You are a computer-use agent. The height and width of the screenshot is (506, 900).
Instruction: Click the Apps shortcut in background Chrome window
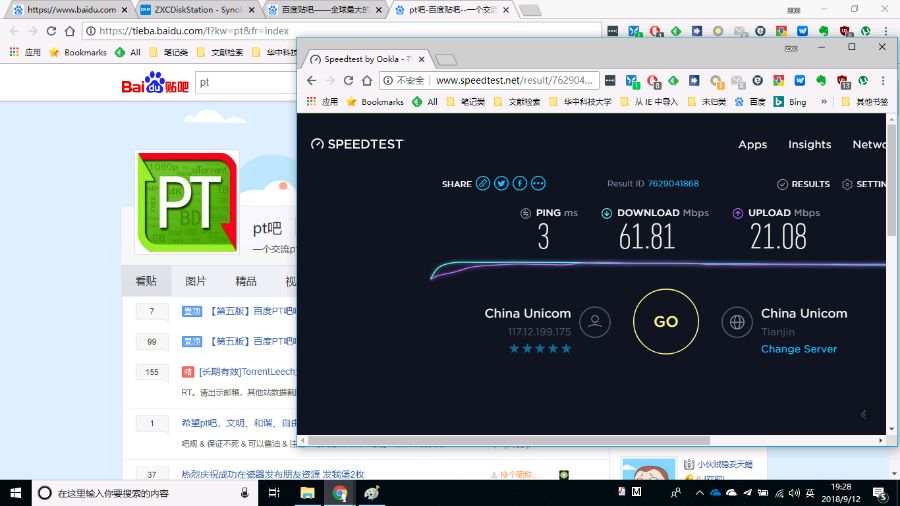click(25, 52)
